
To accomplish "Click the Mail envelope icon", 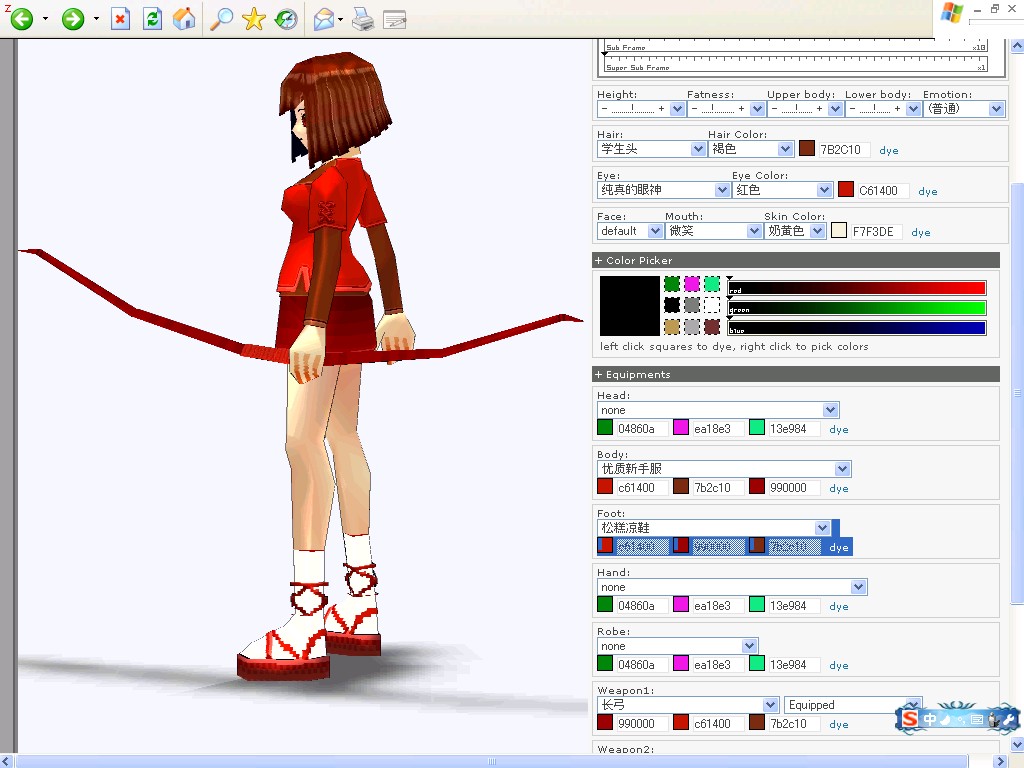I will tap(324, 19).
